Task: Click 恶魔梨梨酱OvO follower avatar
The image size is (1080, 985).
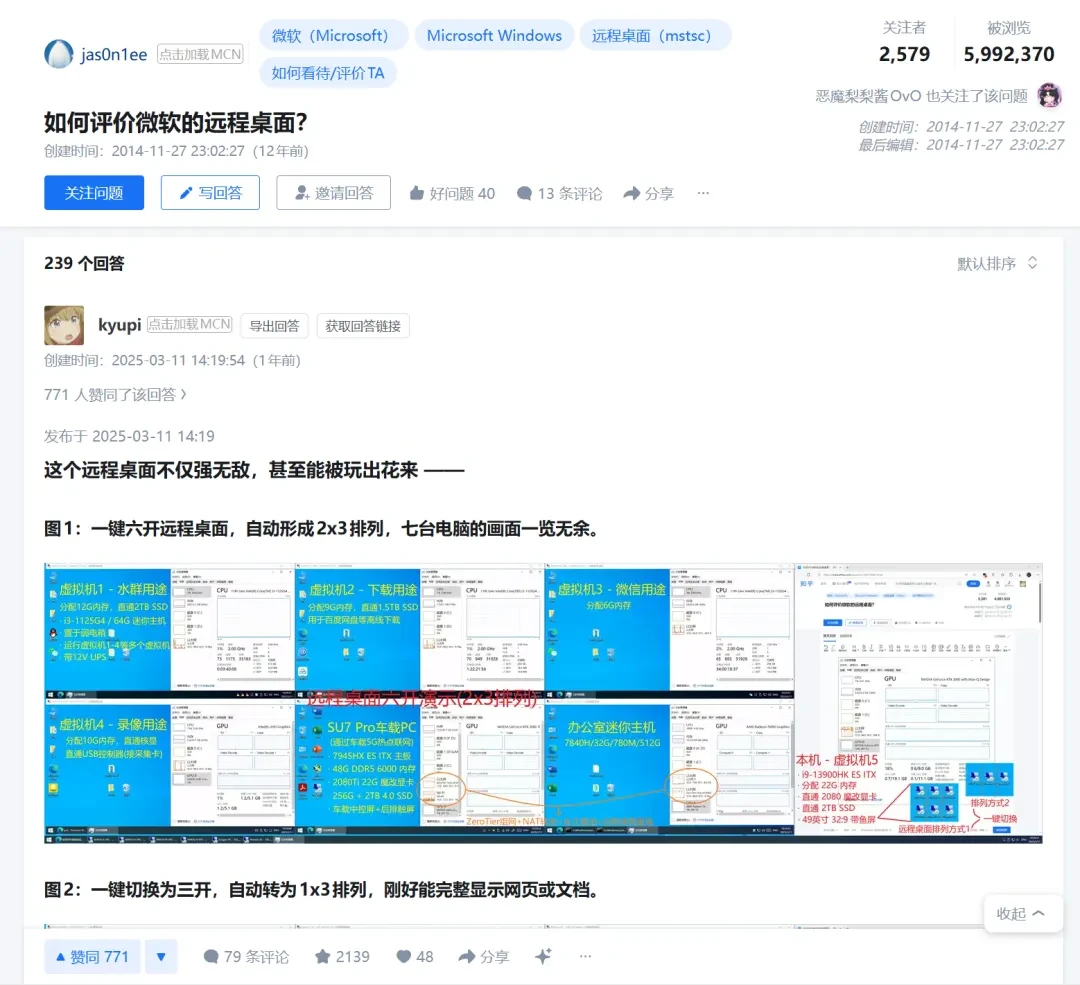Action: coord(1049,96)
